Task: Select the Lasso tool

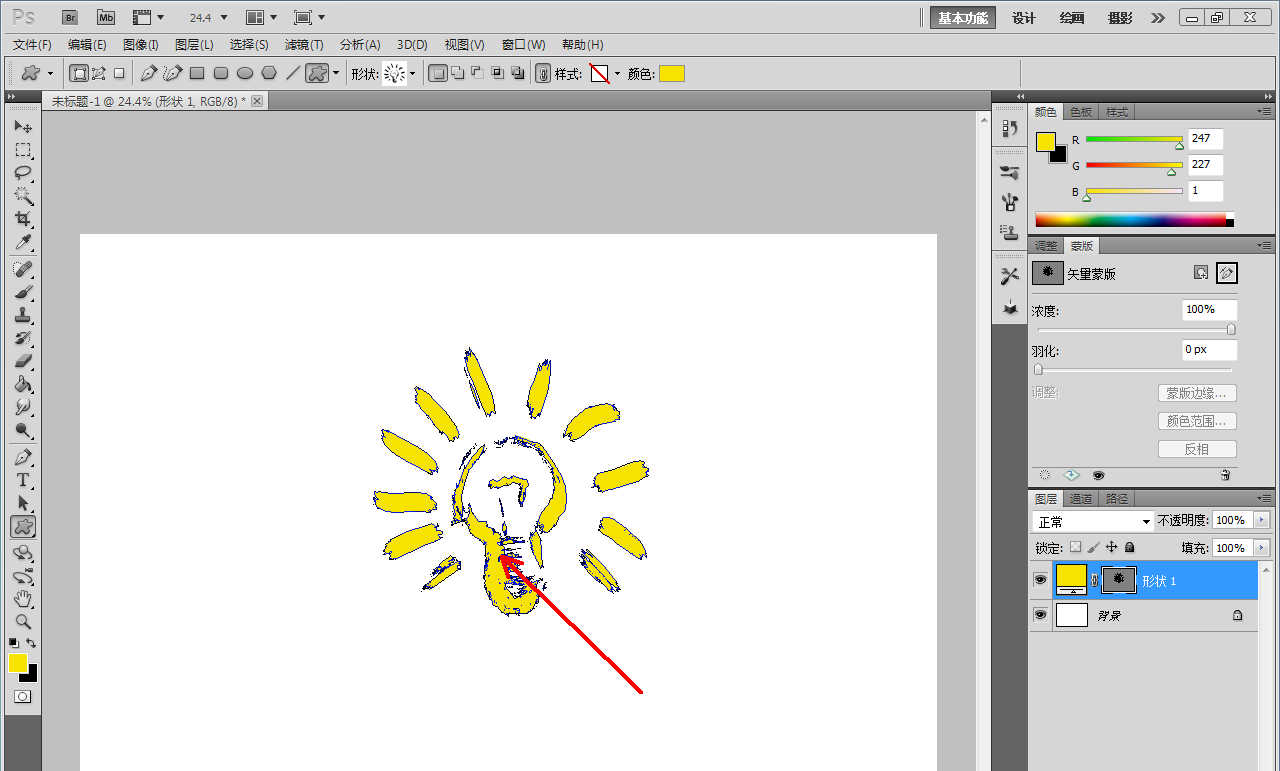Action: click(x=23, y=172)
